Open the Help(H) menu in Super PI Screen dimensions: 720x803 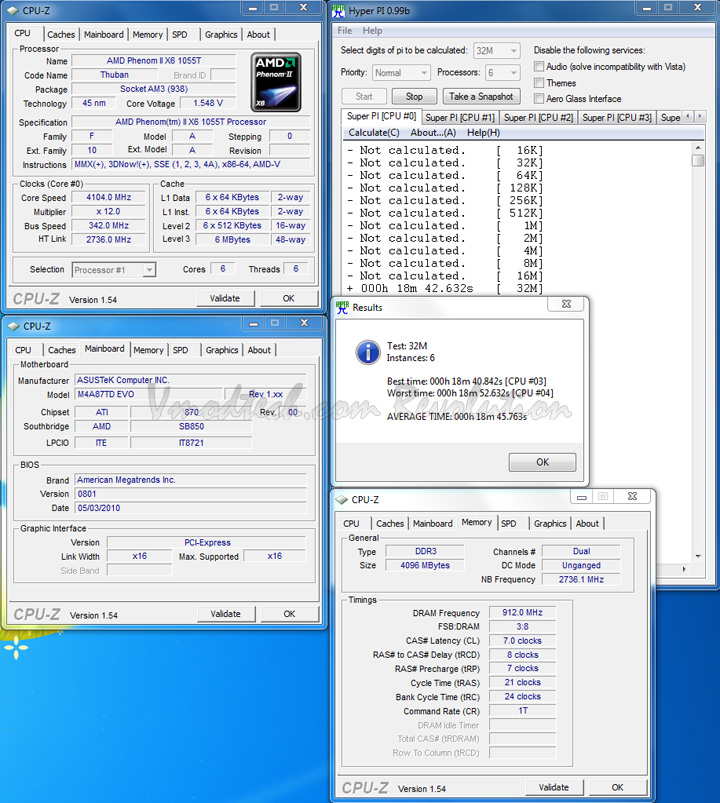[483, 133]
